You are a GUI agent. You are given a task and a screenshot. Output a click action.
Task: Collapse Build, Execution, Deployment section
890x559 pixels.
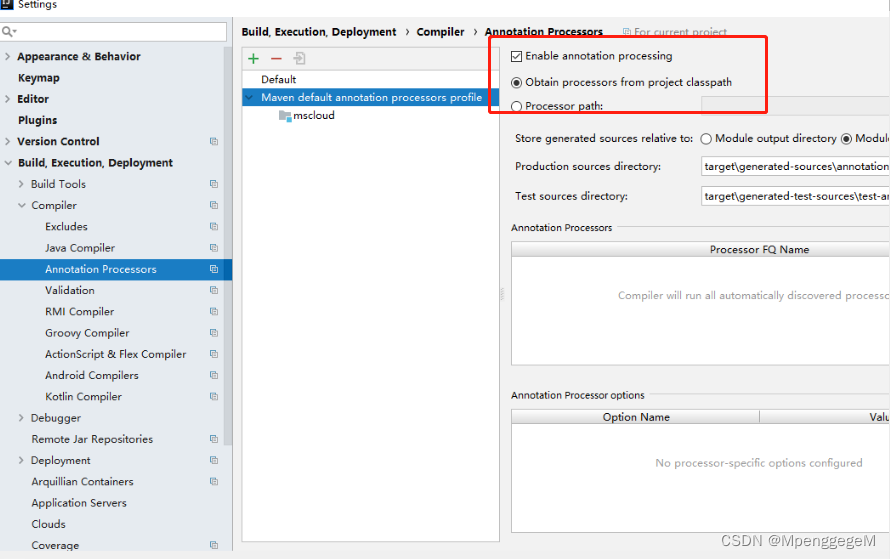8,163
